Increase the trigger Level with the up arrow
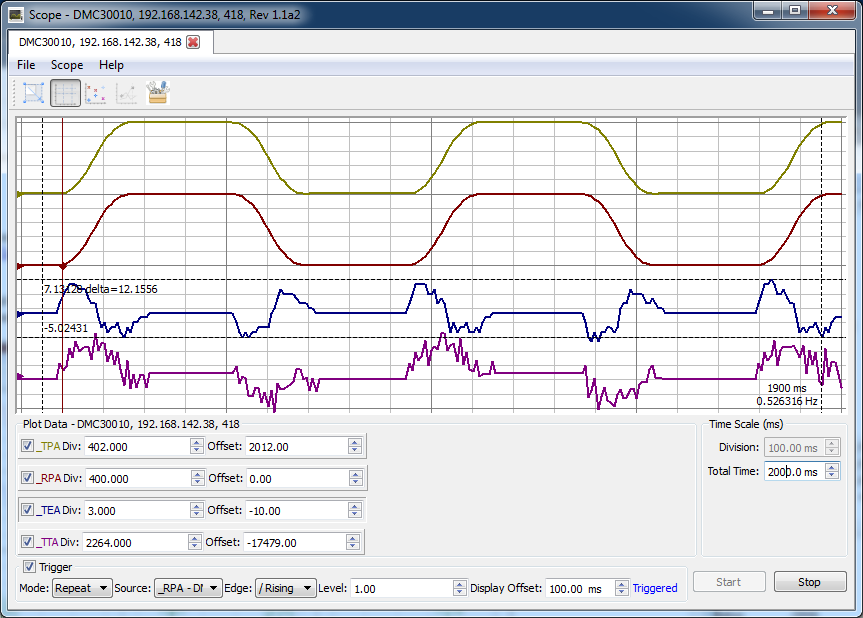The height and width of the screenshot is (618, 863). (460, 584)
